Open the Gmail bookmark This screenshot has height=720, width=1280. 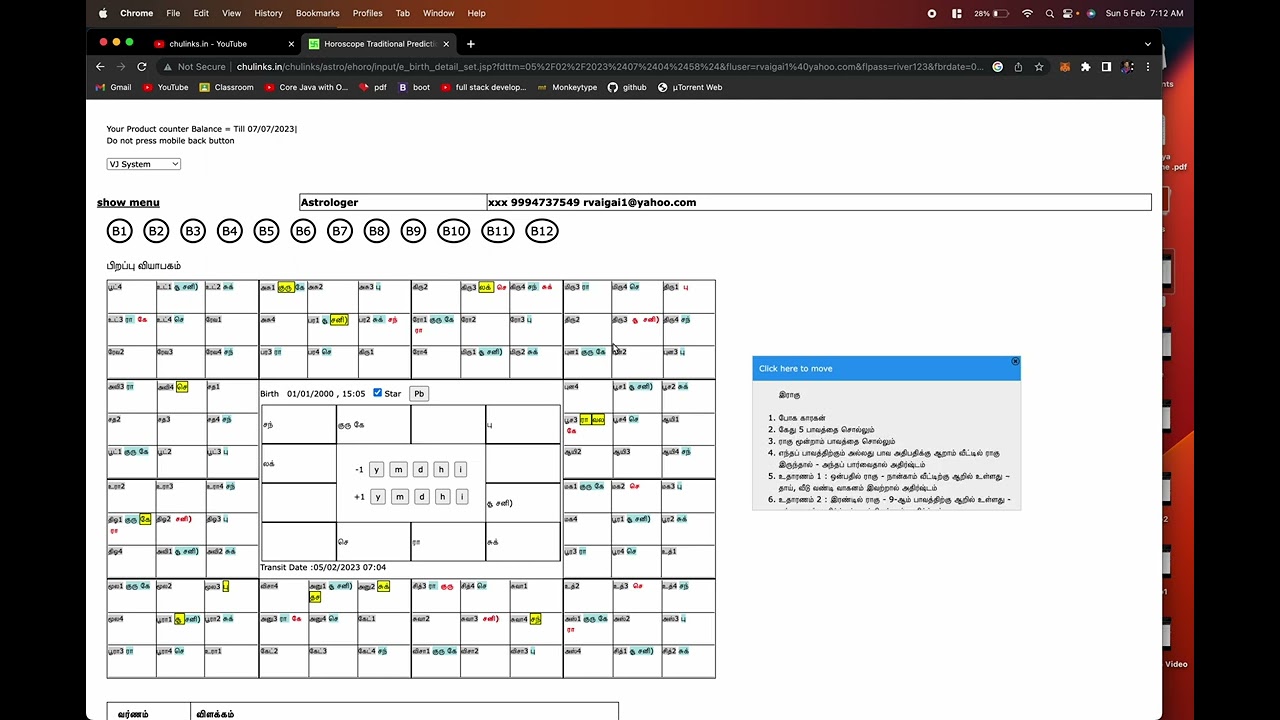click(112, 87)
